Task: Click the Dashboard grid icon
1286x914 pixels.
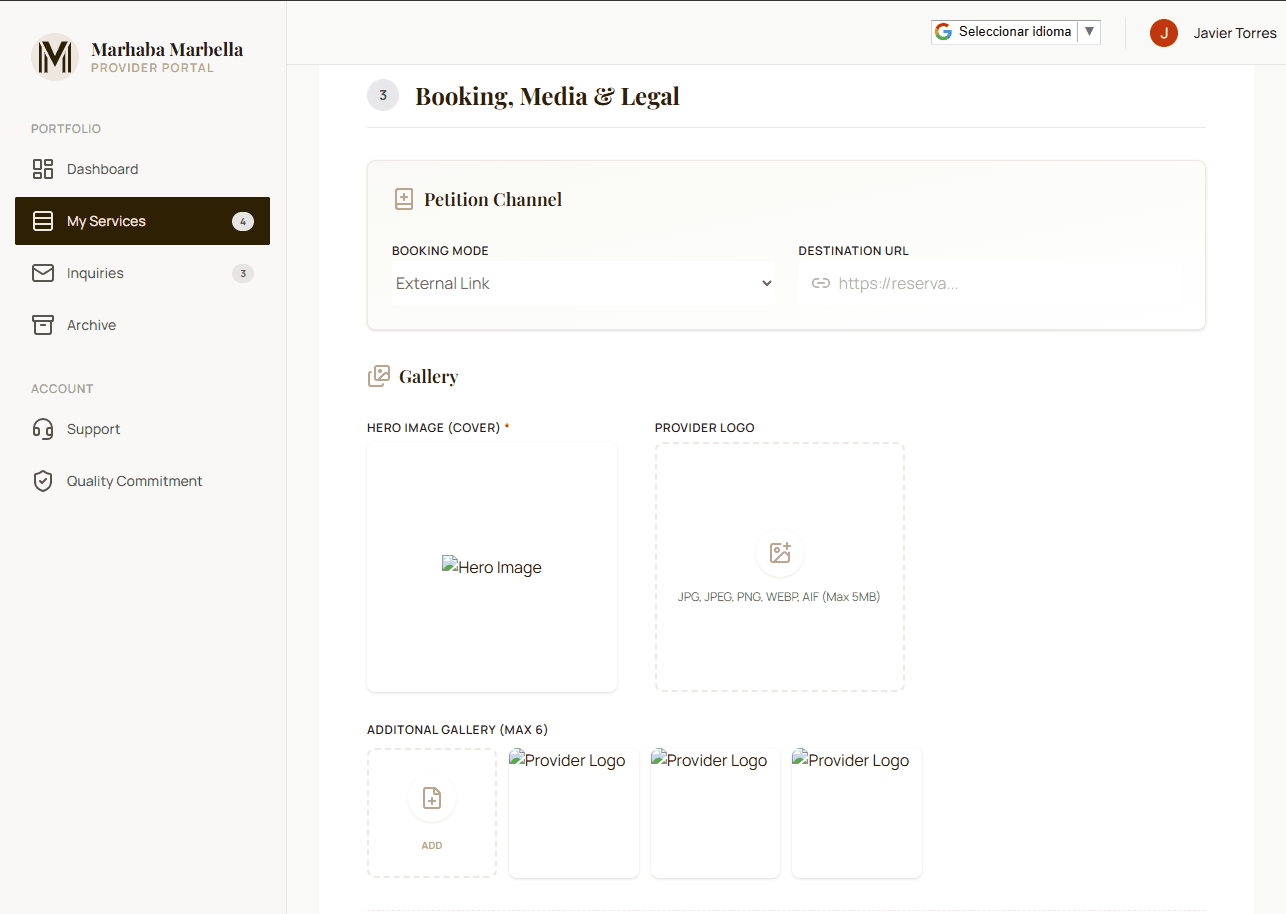Action: [43, 169]
